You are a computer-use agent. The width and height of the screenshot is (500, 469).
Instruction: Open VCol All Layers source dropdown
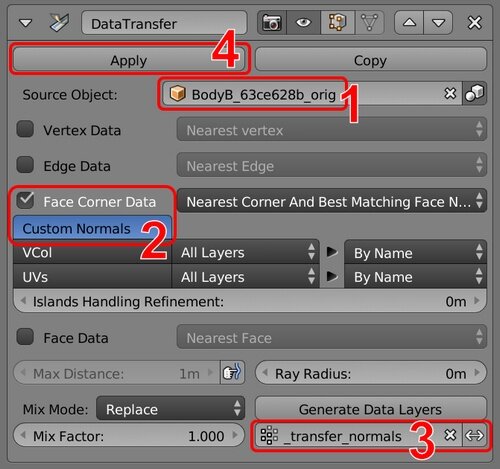tap(246, 252)
